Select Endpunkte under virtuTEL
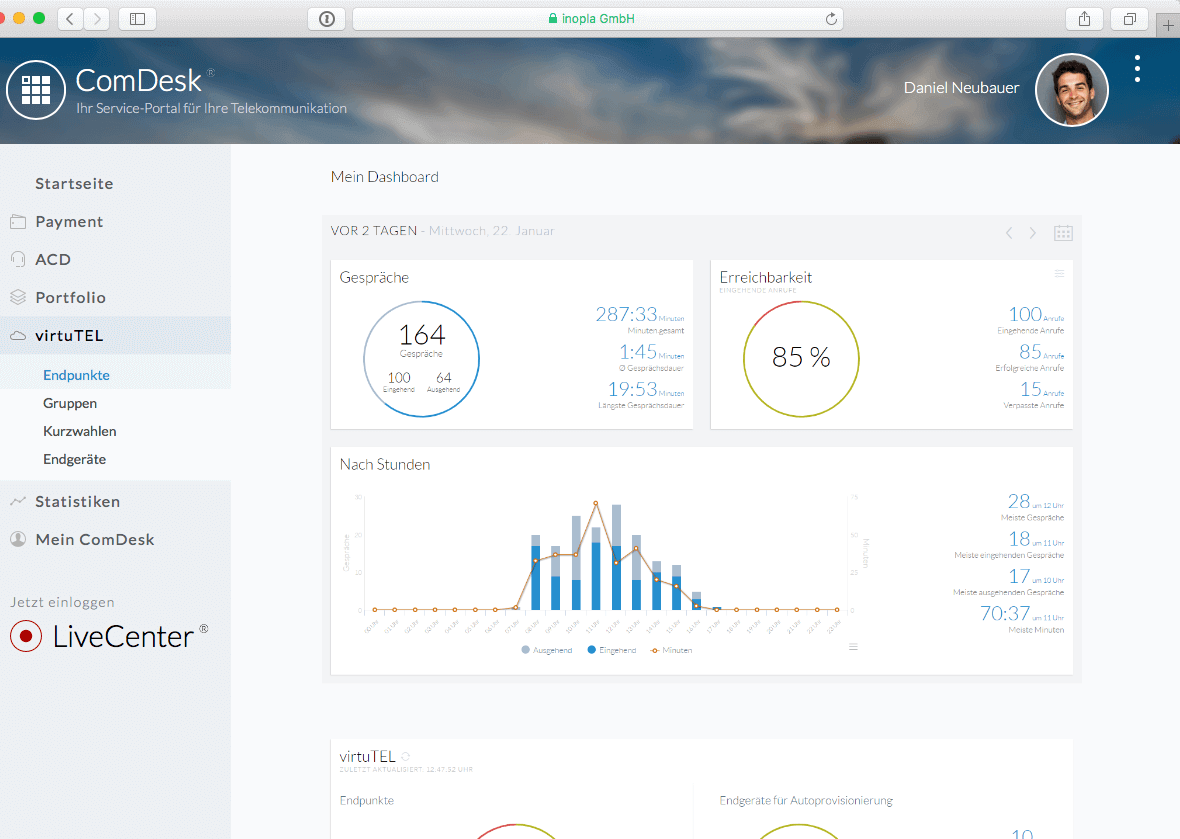The height and width of the screenshot is (839, 1180). click(x=76, y=375)
